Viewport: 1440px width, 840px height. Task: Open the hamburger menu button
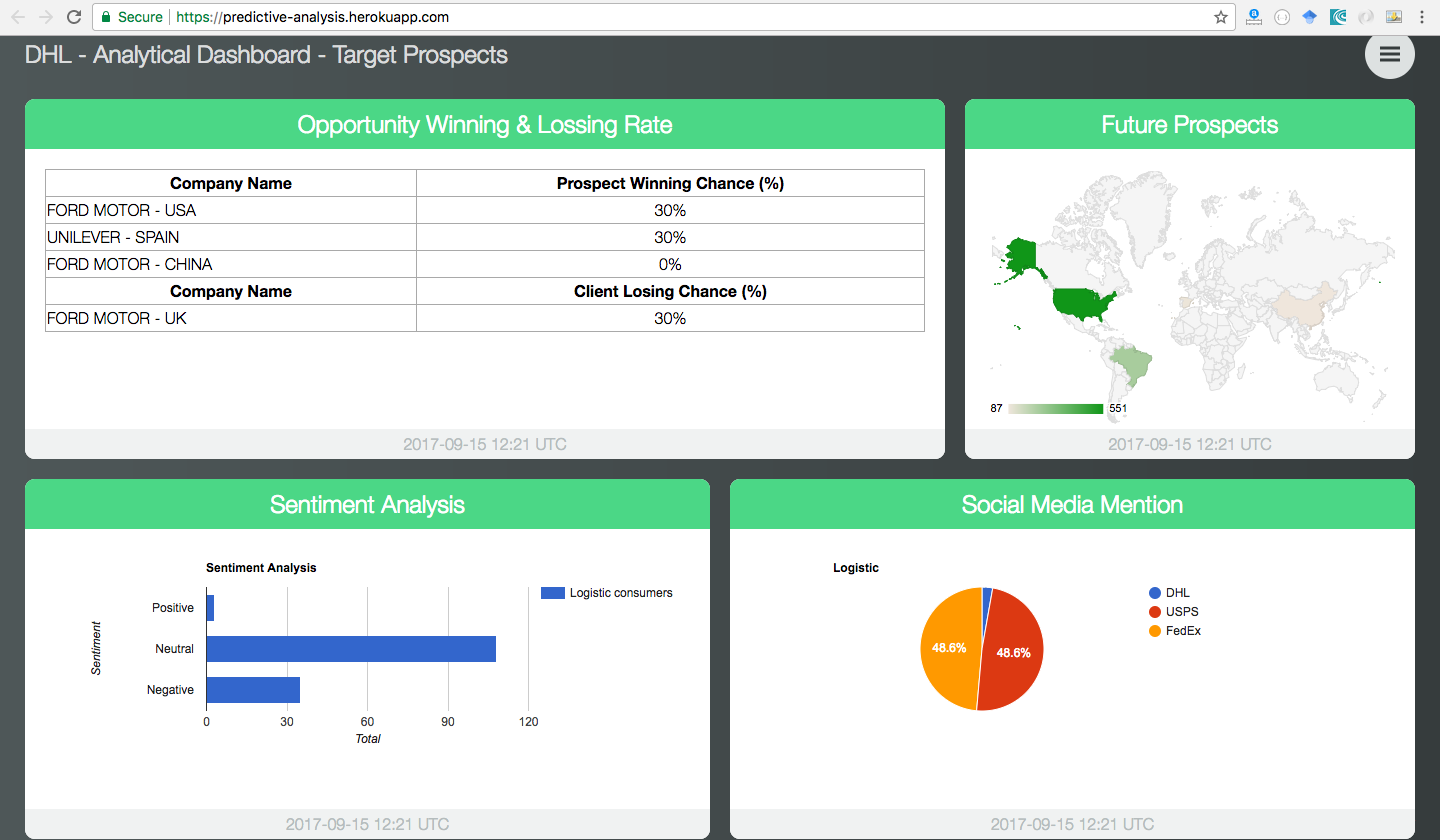coord(1389,54)
